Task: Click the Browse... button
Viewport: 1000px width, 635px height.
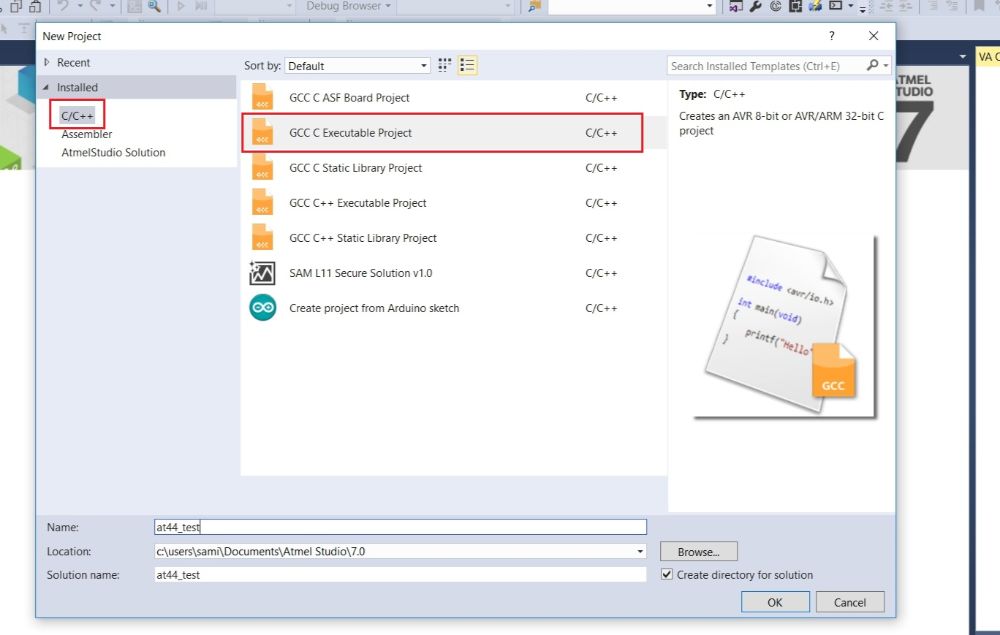Action: point(698,551)
